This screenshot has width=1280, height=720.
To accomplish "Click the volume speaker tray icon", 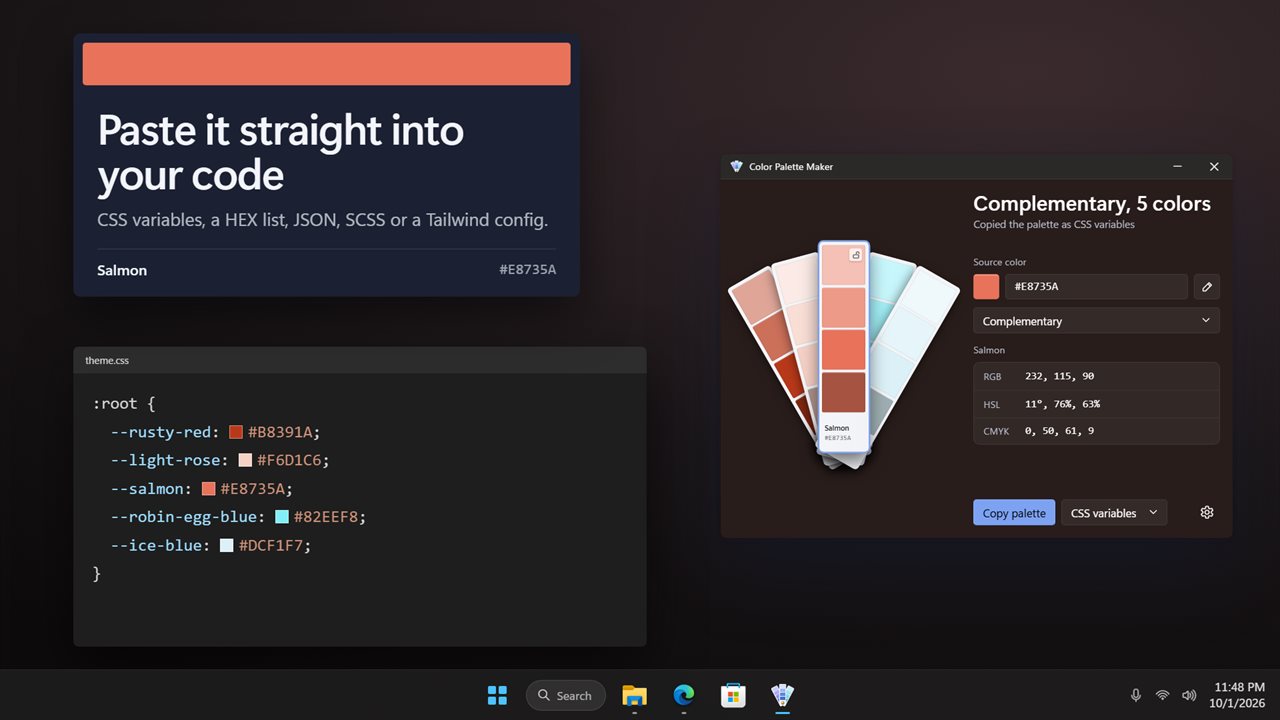I will (1189, 695).
